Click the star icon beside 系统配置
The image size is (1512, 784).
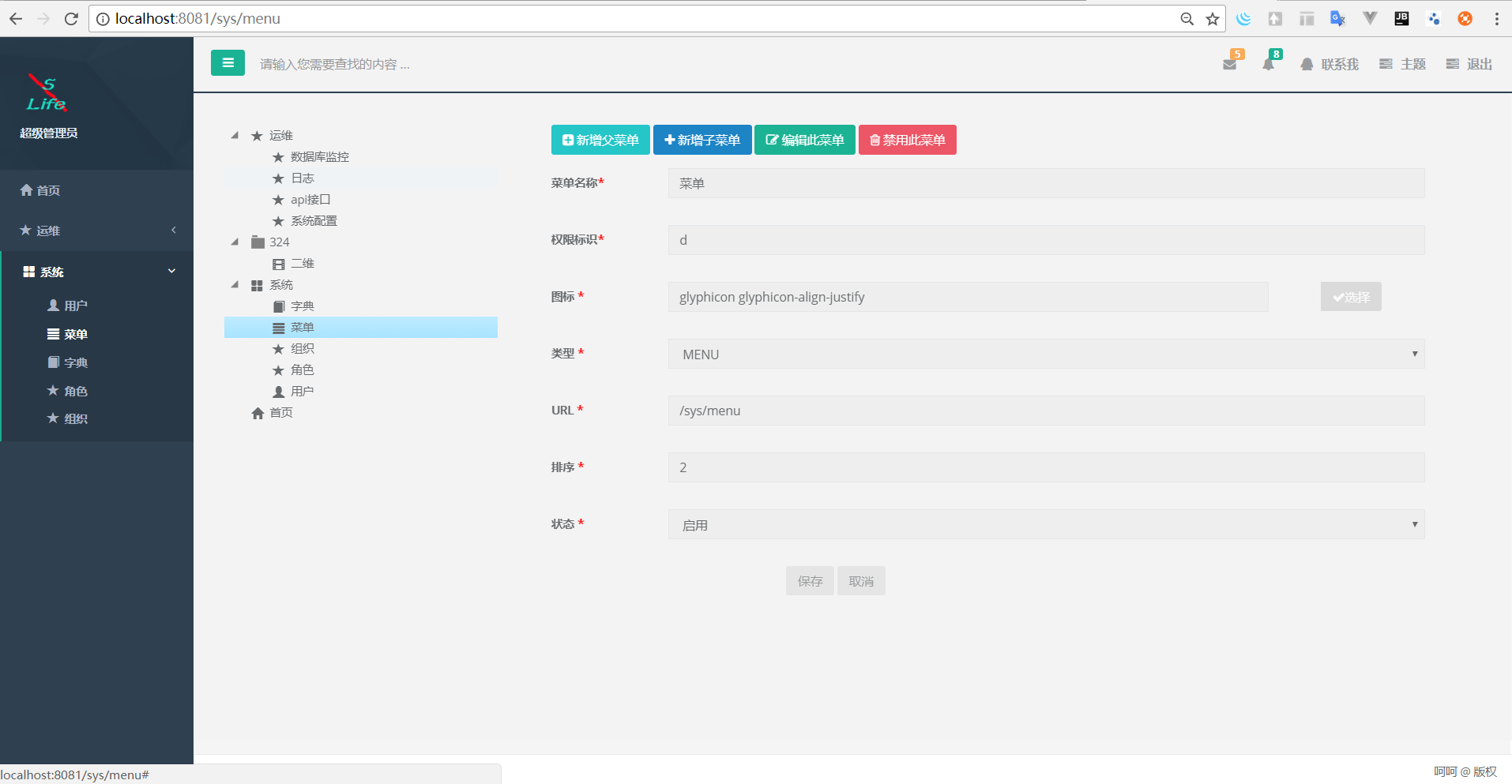coord(278,221)
